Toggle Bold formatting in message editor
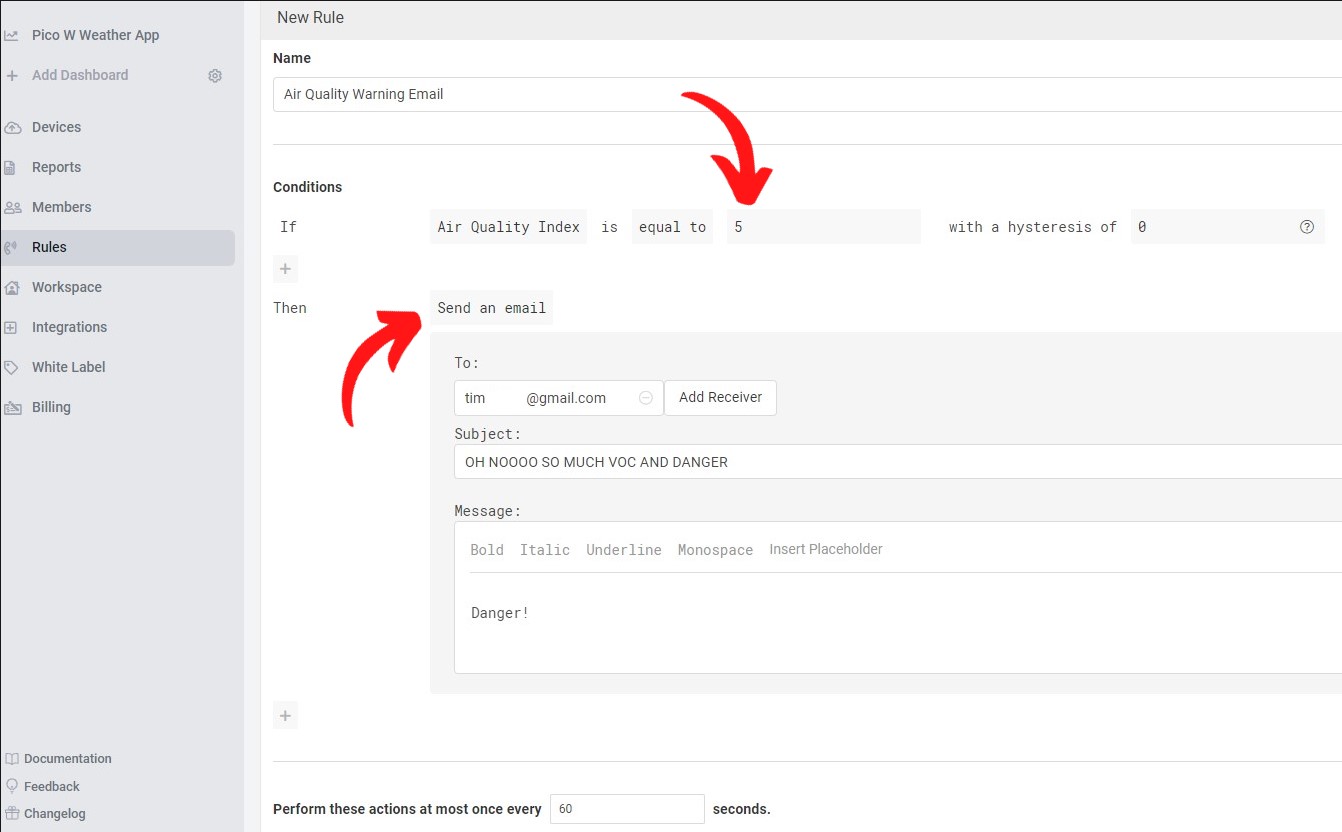 pos(487,550)
